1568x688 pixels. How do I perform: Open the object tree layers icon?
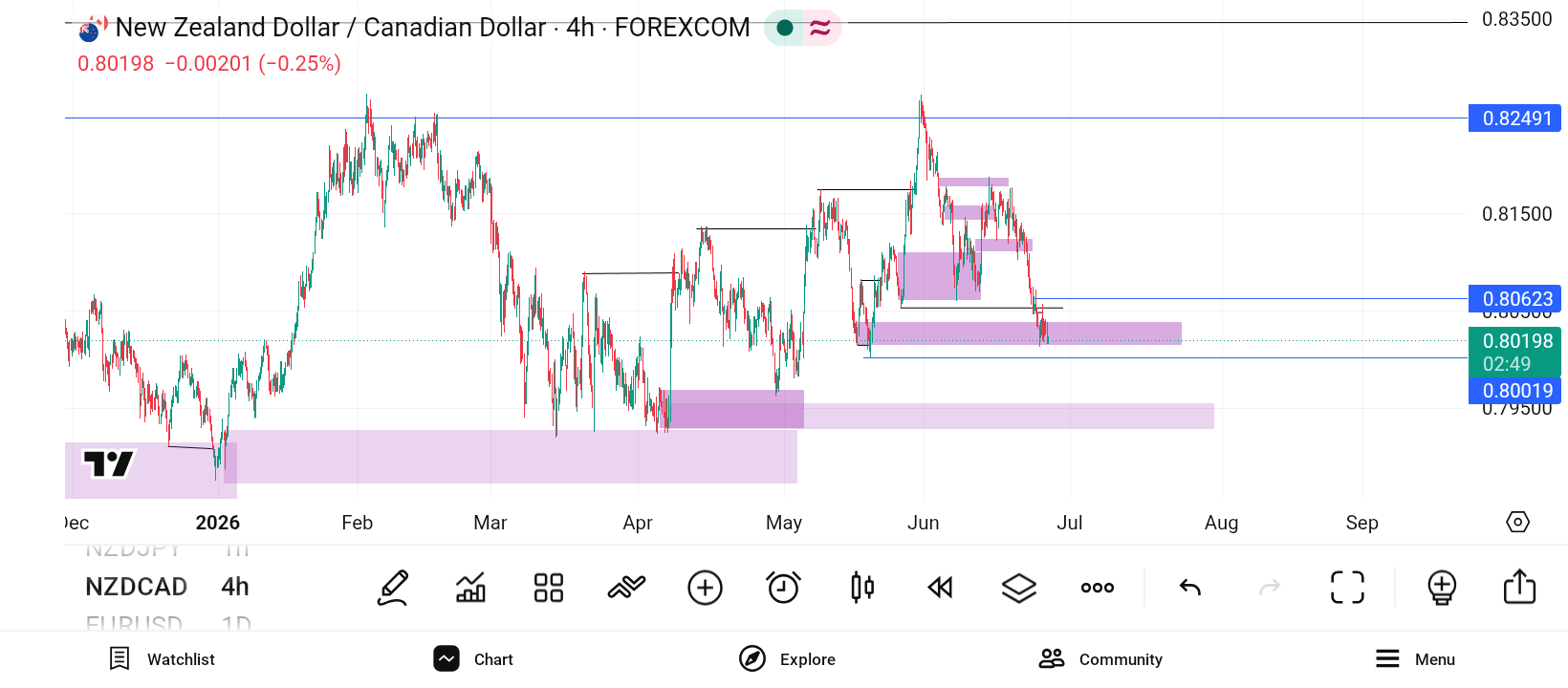pos(1019,588)
